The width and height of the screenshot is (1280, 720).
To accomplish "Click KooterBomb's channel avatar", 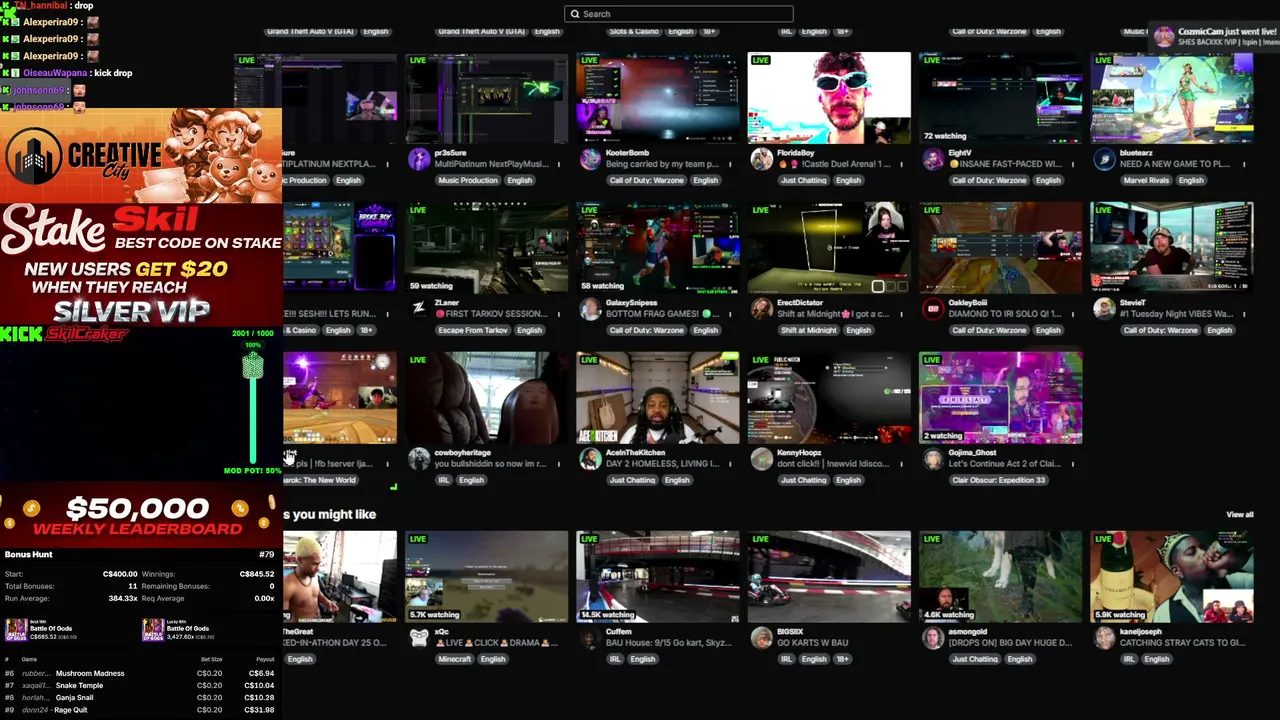I will coord(590,160).
